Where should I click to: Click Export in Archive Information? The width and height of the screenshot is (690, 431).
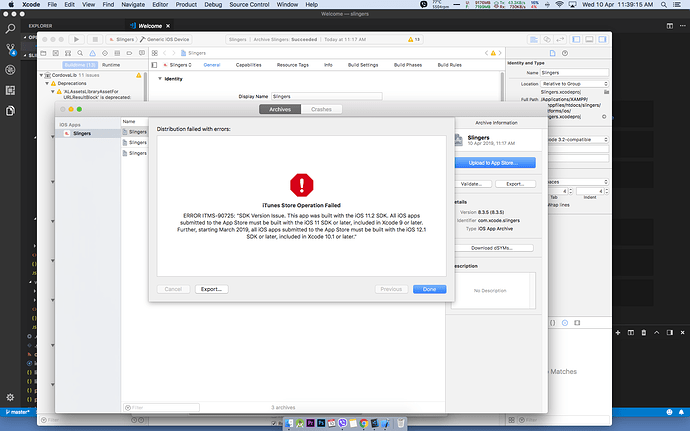[x=515, y=184]
